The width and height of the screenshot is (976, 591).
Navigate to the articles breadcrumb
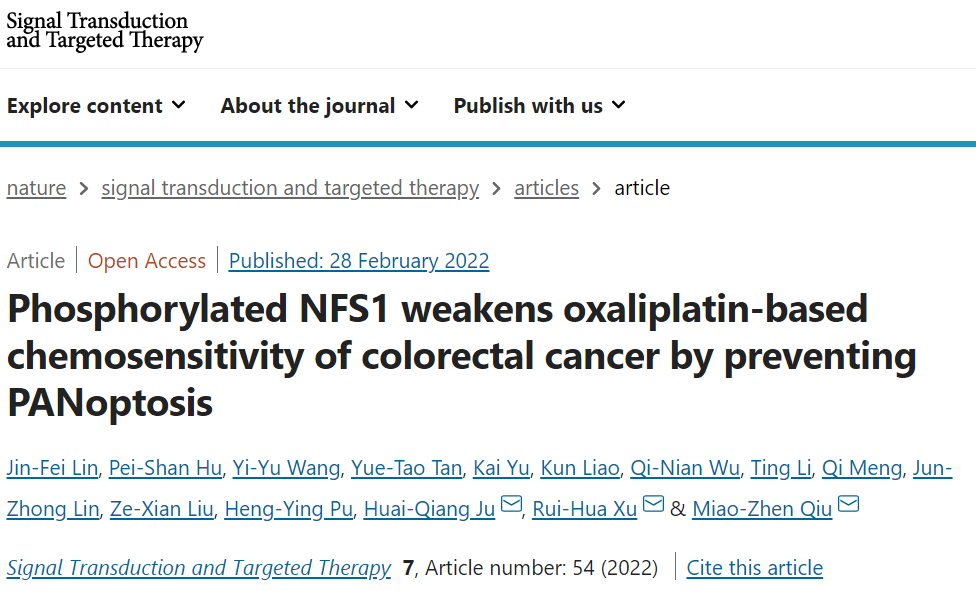coord(547,188)
